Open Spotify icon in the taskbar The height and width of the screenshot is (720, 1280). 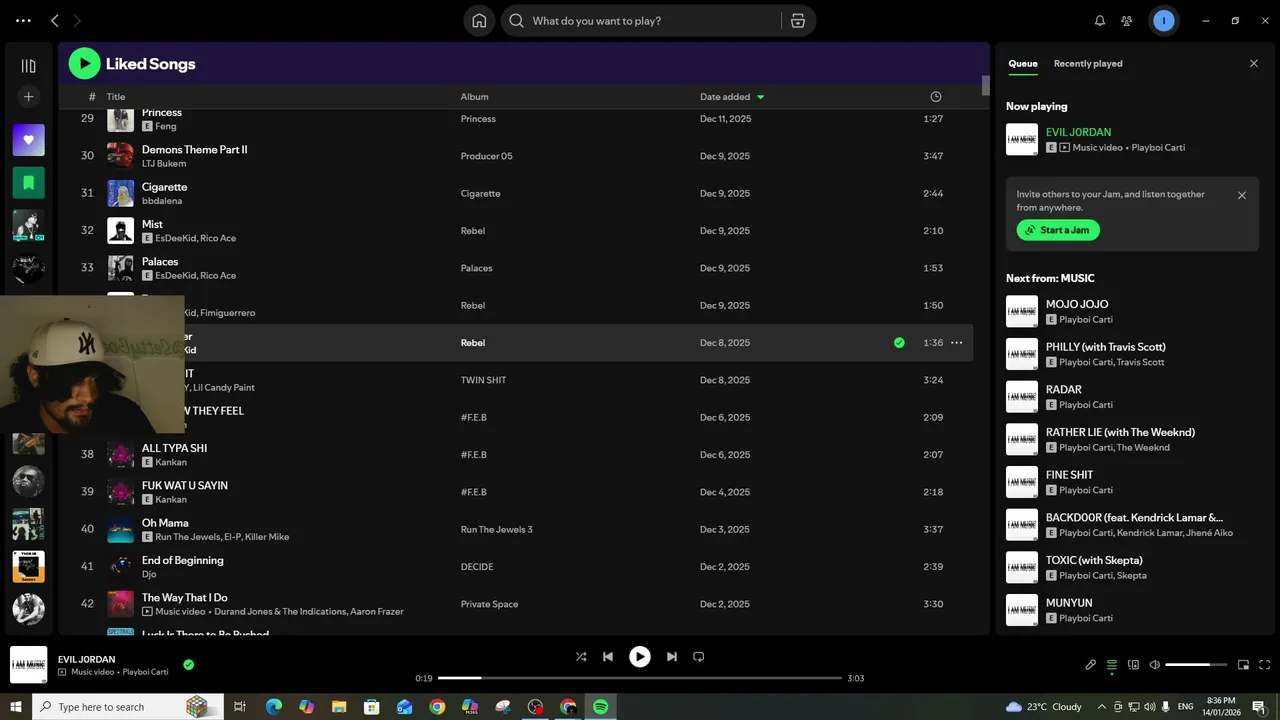click(x=600, y=707)
